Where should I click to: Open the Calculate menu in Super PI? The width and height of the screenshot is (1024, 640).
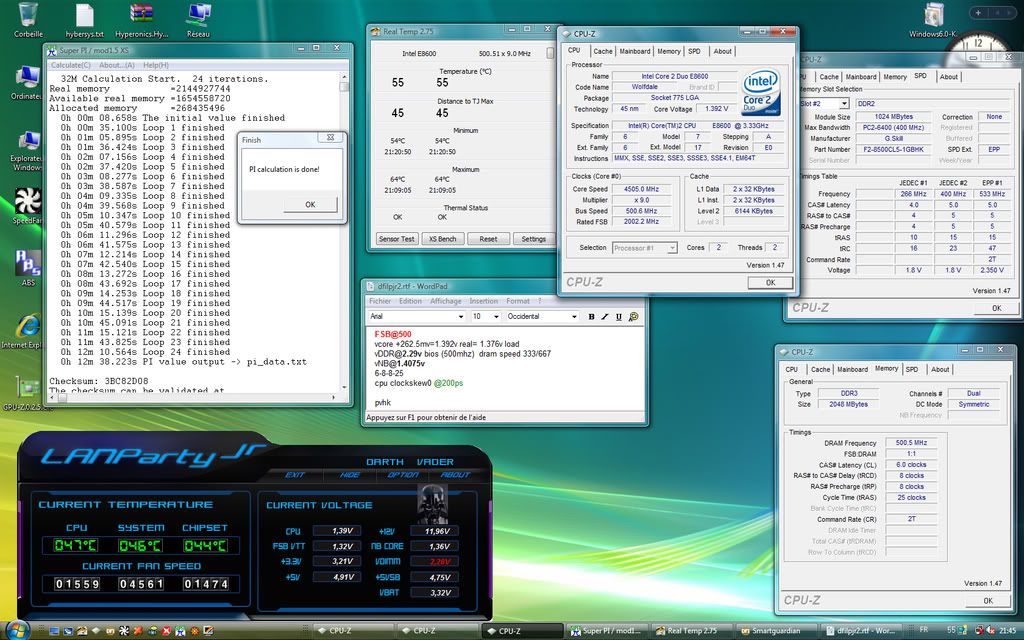(x=72, y=65)
